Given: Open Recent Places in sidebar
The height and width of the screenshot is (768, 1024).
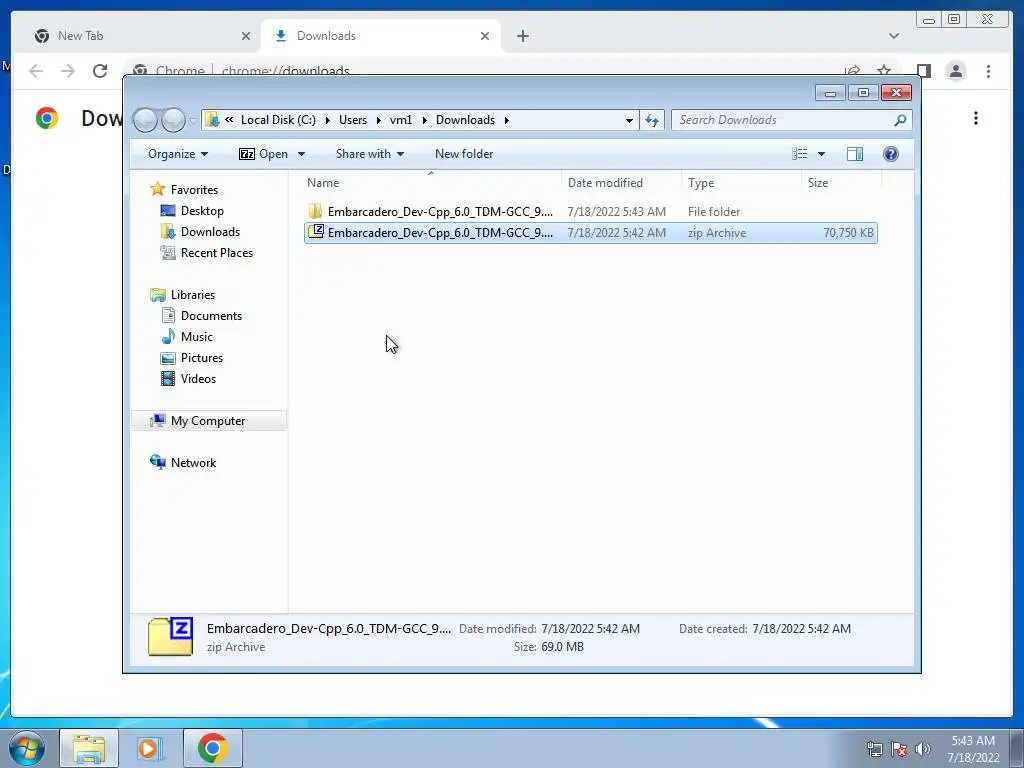Looking at the screenshot, I should 216,253.
